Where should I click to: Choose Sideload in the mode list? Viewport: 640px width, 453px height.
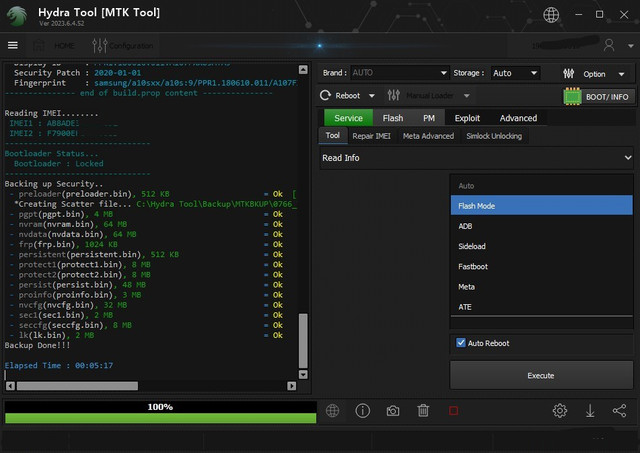541,246
